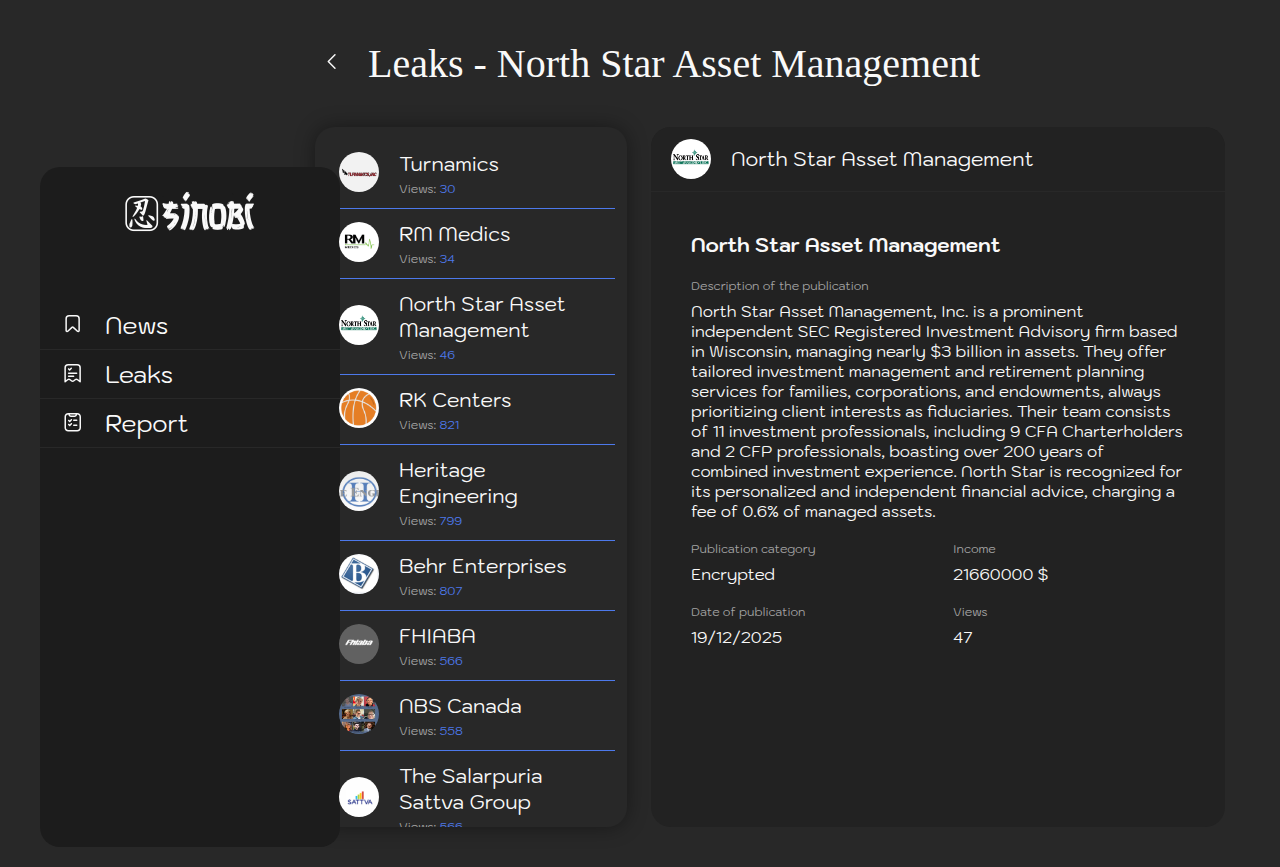Click the back arrow beside the page title
Screen dimensions: 1280x867
(332, 62)
